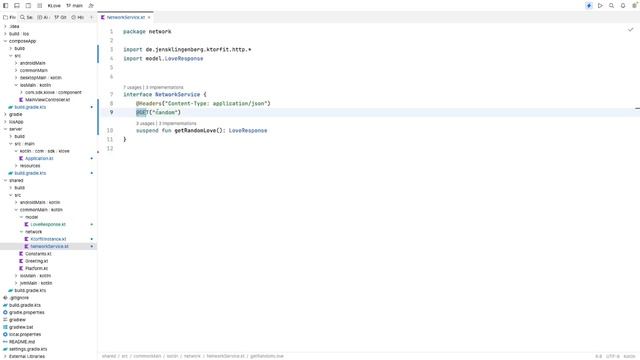The width and height of the screenshot is (640, 360).
Task: Click the usages hint above NetworkService interface
Action: [x=132, y=87]
